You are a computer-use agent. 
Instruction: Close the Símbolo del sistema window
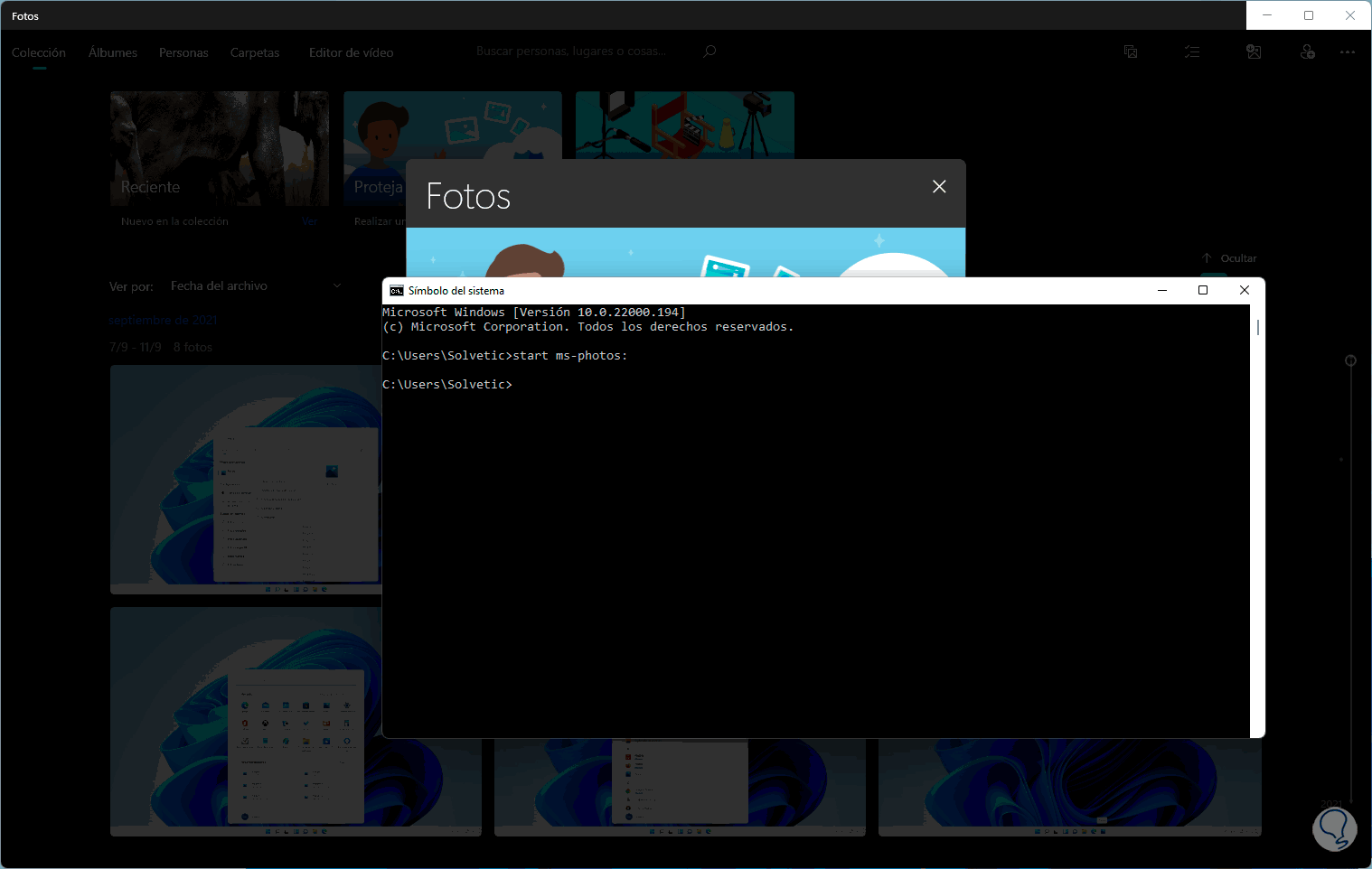(1245, 290)
